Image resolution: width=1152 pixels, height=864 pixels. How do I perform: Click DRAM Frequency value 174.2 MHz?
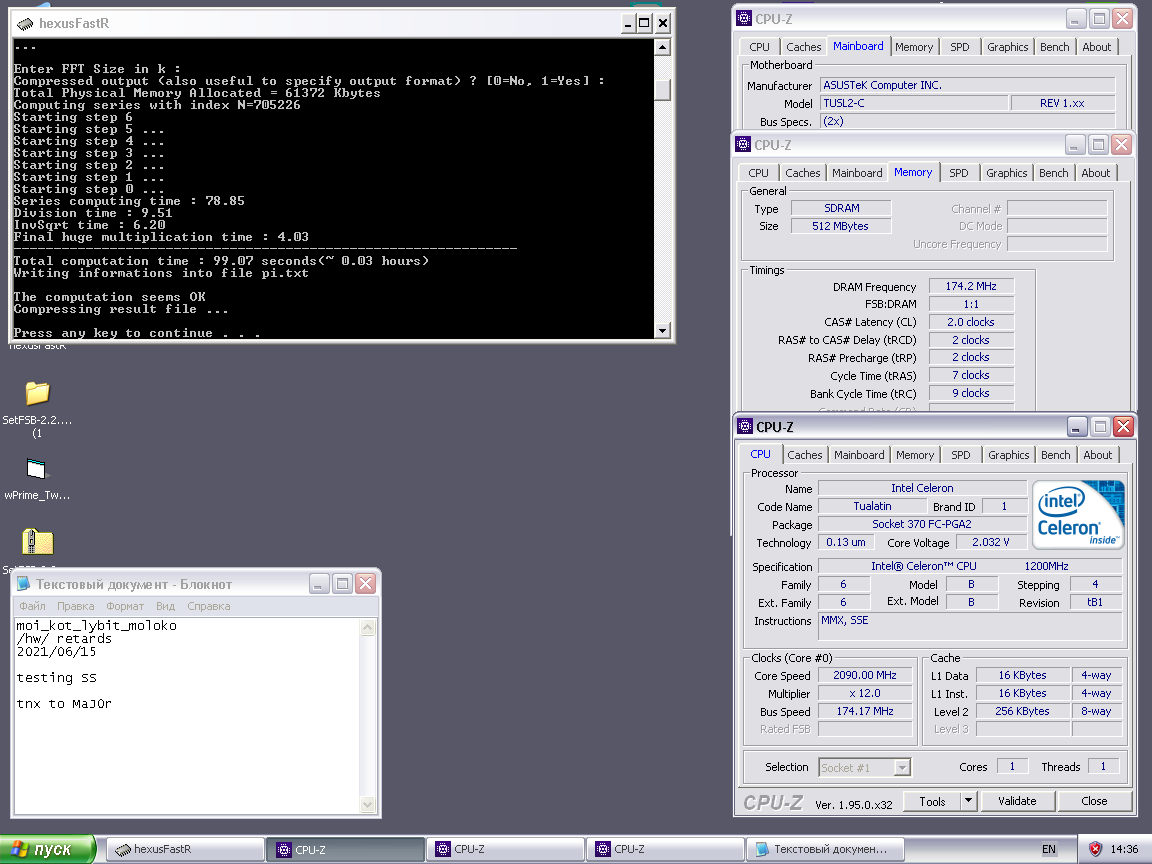click(971, 287)
